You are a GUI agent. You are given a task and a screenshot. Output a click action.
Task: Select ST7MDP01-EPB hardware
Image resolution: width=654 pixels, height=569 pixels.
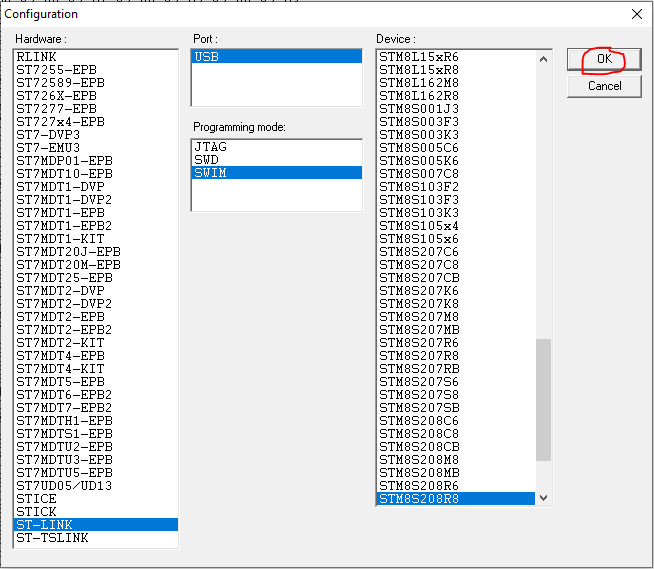pyautogui.click(x=96, y=161)
